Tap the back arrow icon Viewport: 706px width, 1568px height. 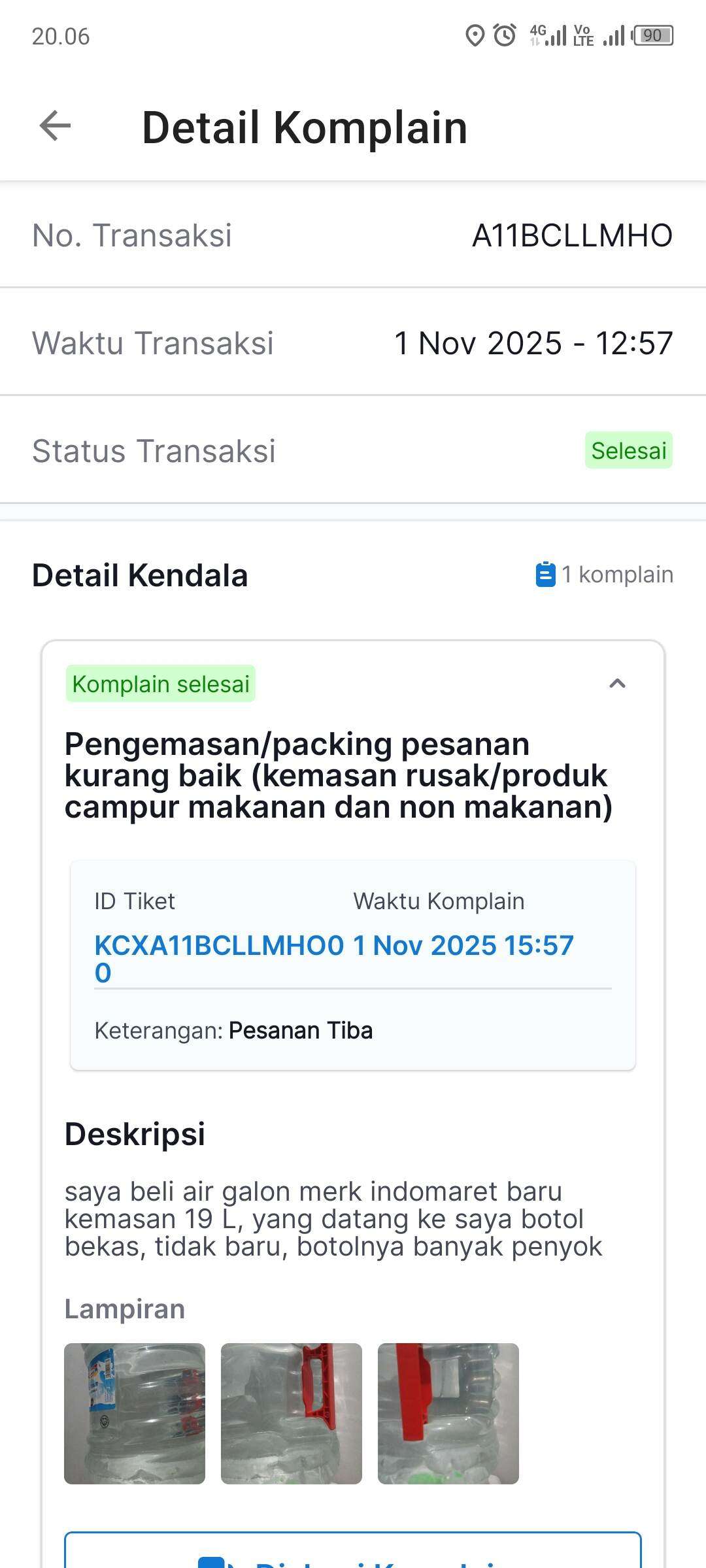[x=56, y=125]
